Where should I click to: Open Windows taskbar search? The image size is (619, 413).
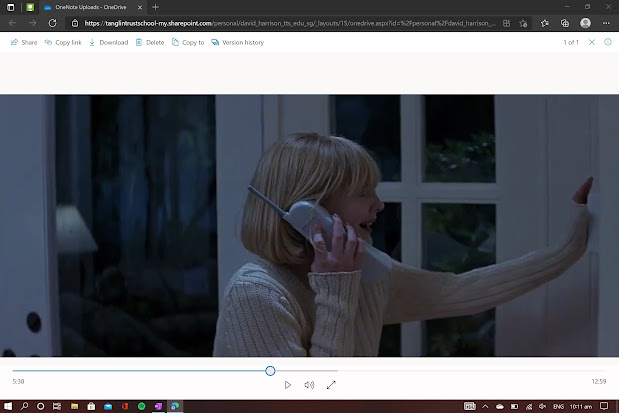click(x=24, y=406)
